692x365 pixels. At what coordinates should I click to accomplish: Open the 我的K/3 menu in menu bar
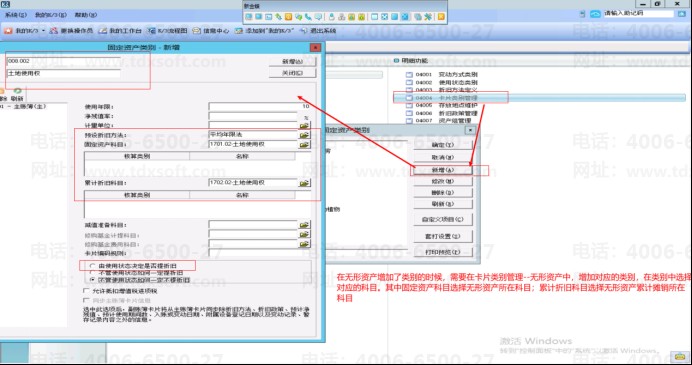pyautogui.click(x=51, y=15)
